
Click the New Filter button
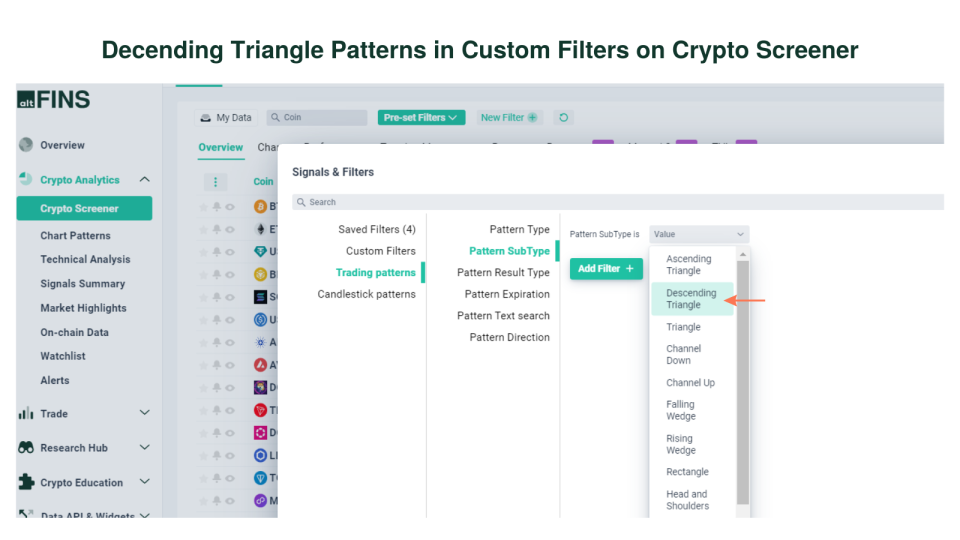(509, 118)
